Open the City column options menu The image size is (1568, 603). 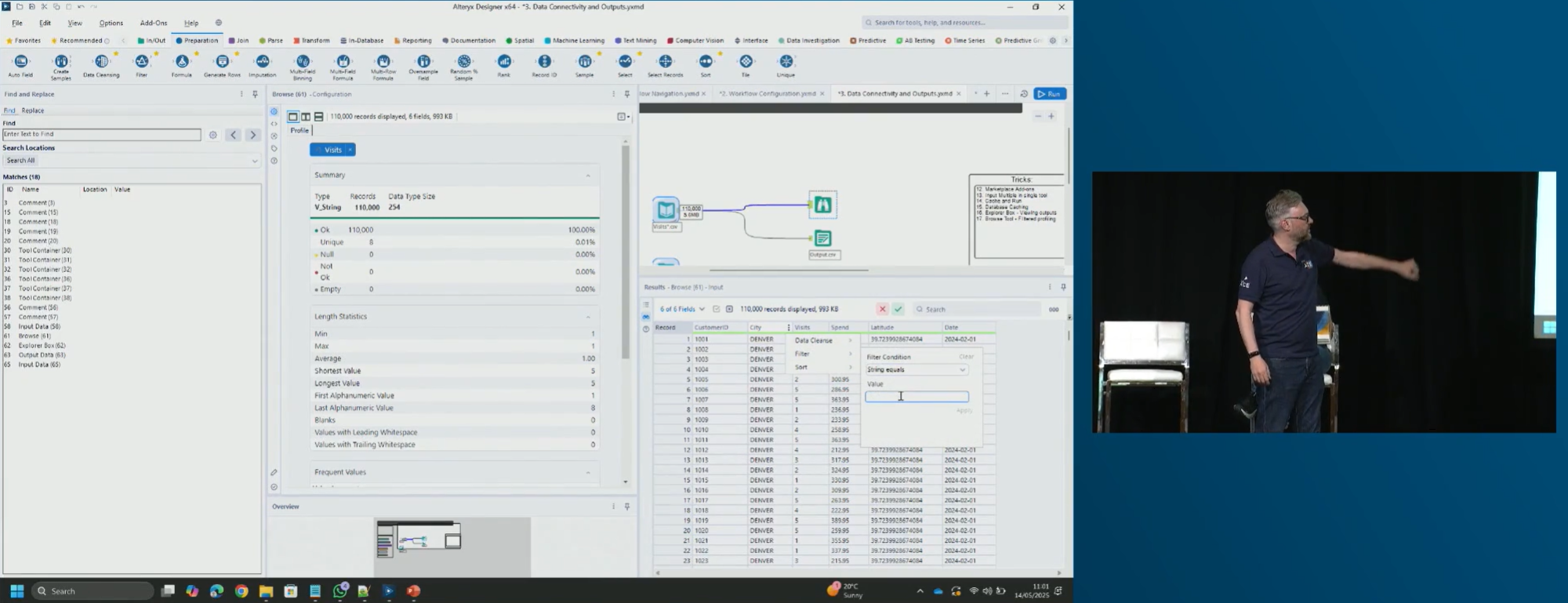[x=789, y=328]
